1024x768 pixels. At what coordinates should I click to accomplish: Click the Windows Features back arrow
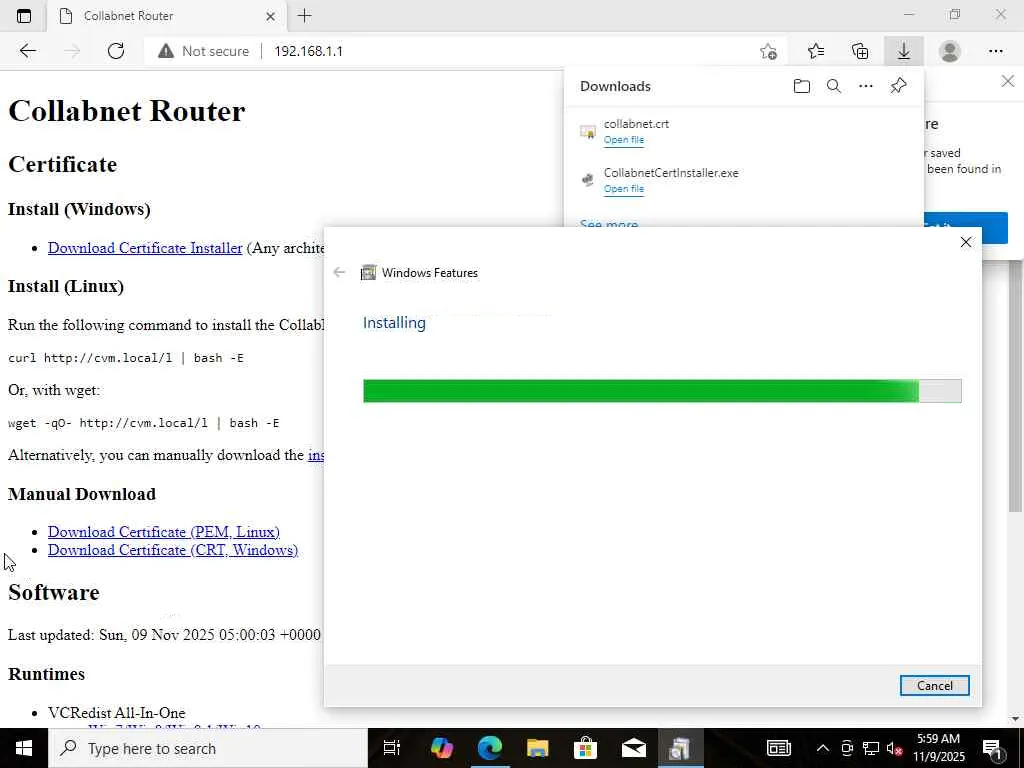pyautogui.click(x=339, y=272)
